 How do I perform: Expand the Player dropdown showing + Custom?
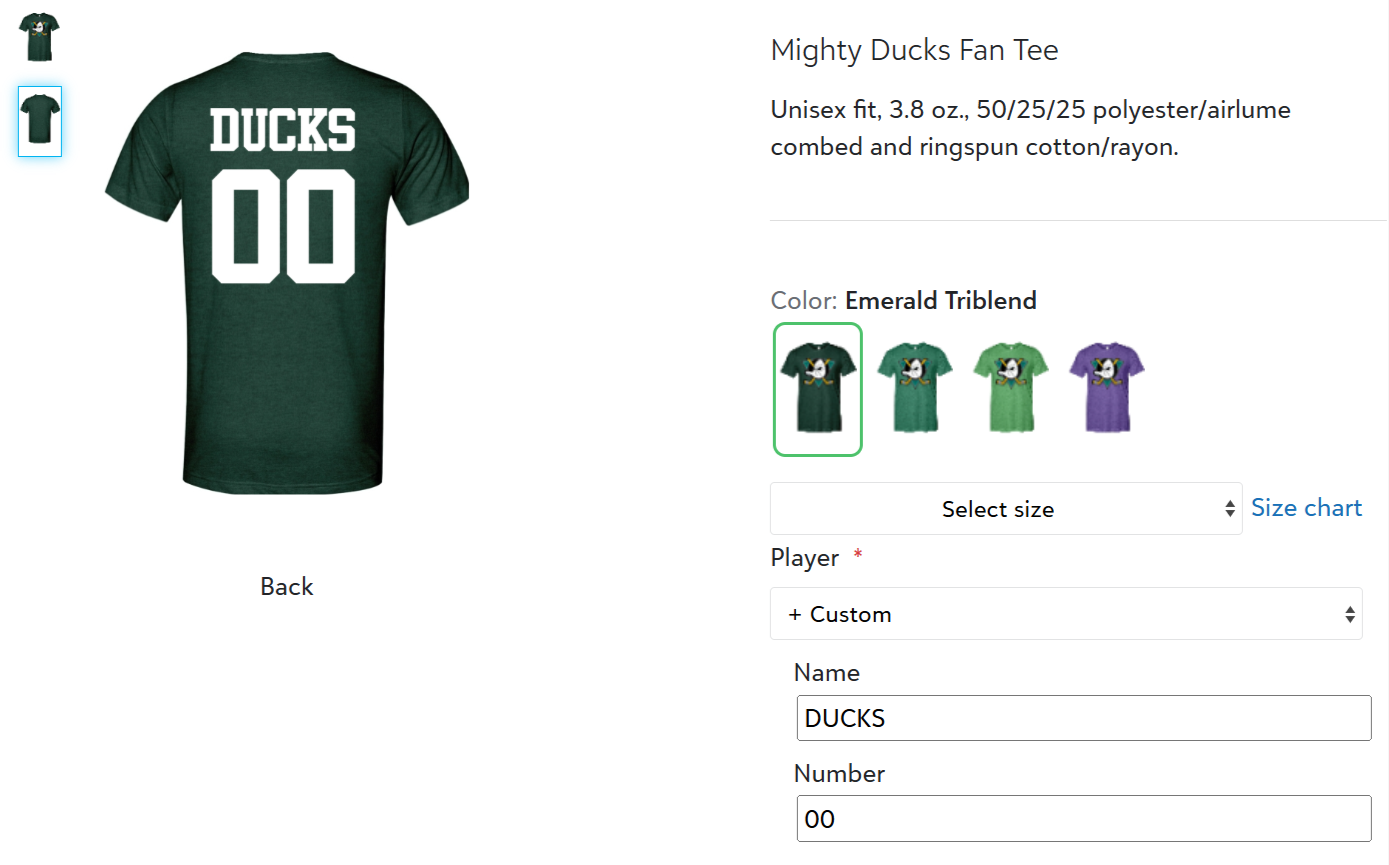pos(1066,614)
